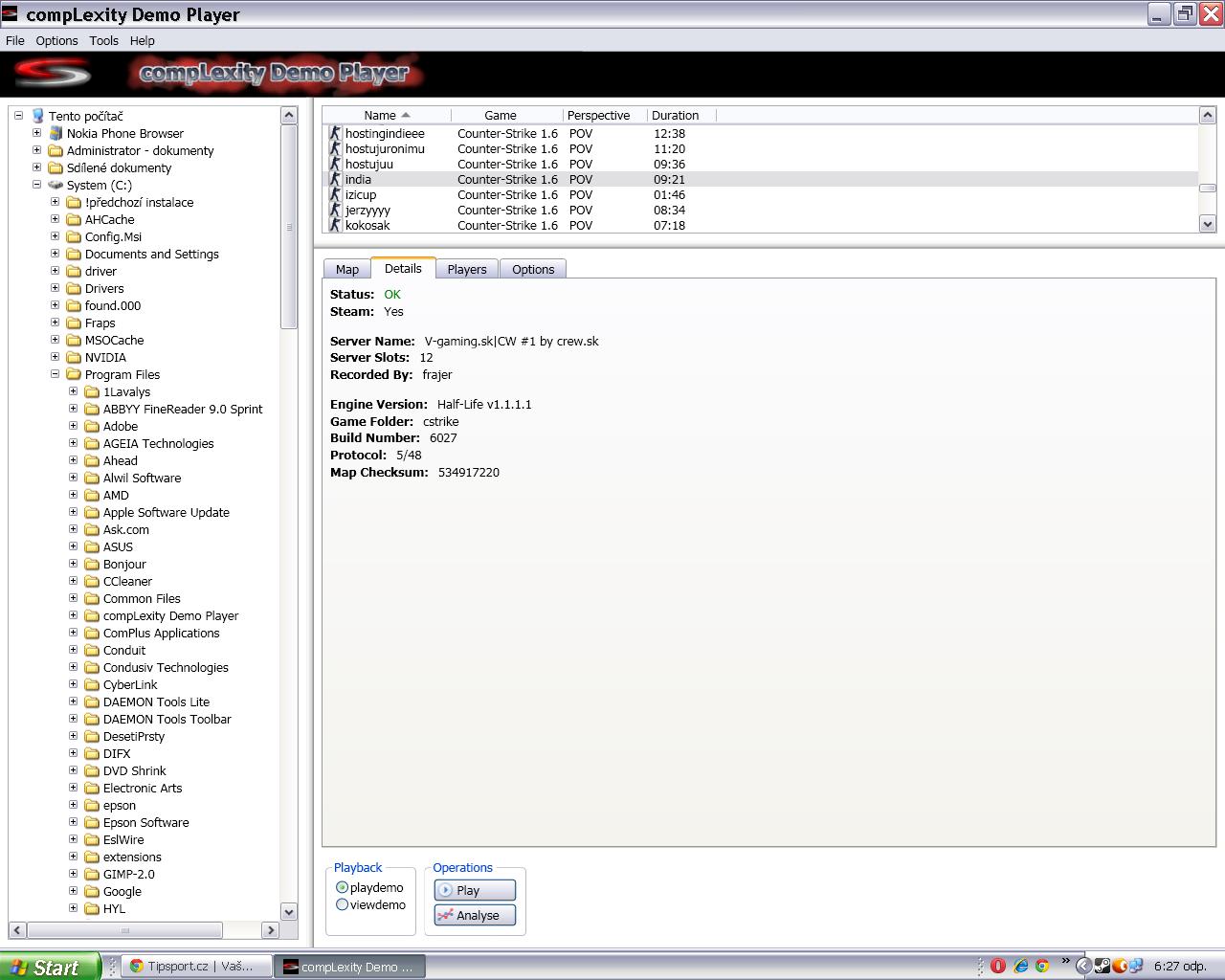The width and height of the screenshot is (1225, 980).
Task: Select the Adobe folder
Action: (121, 426)
